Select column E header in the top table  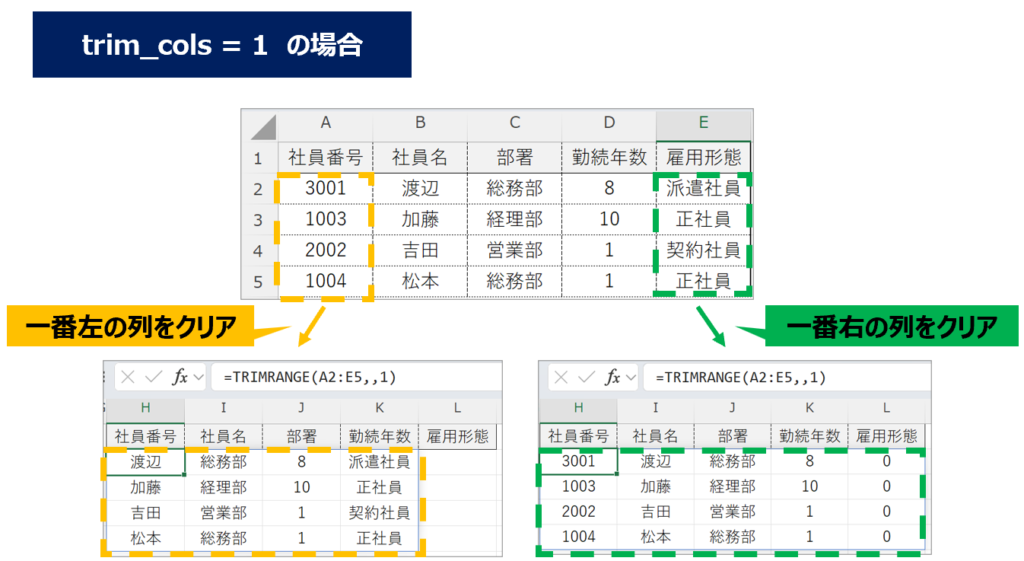703,123
